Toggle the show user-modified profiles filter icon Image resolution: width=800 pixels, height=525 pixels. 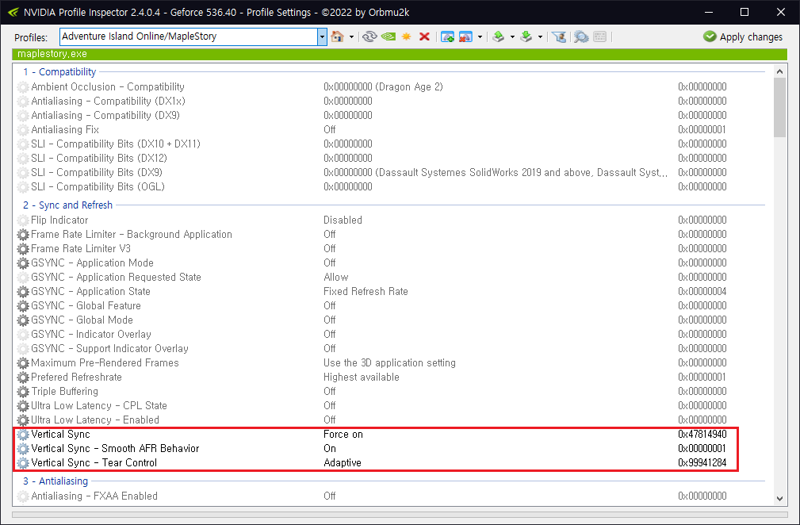(x=559, y=37)
